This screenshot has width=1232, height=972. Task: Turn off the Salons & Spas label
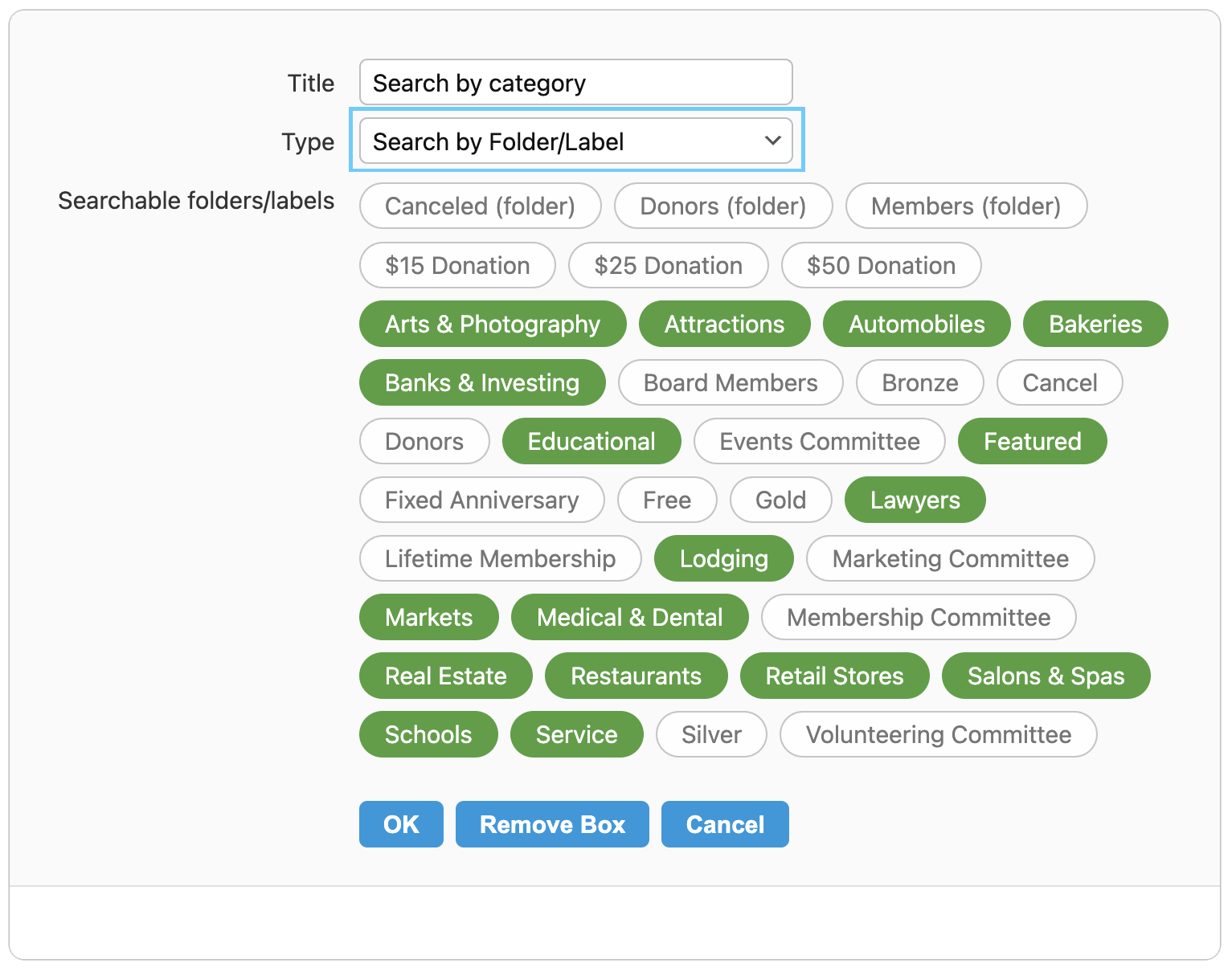coord(1046,676)
